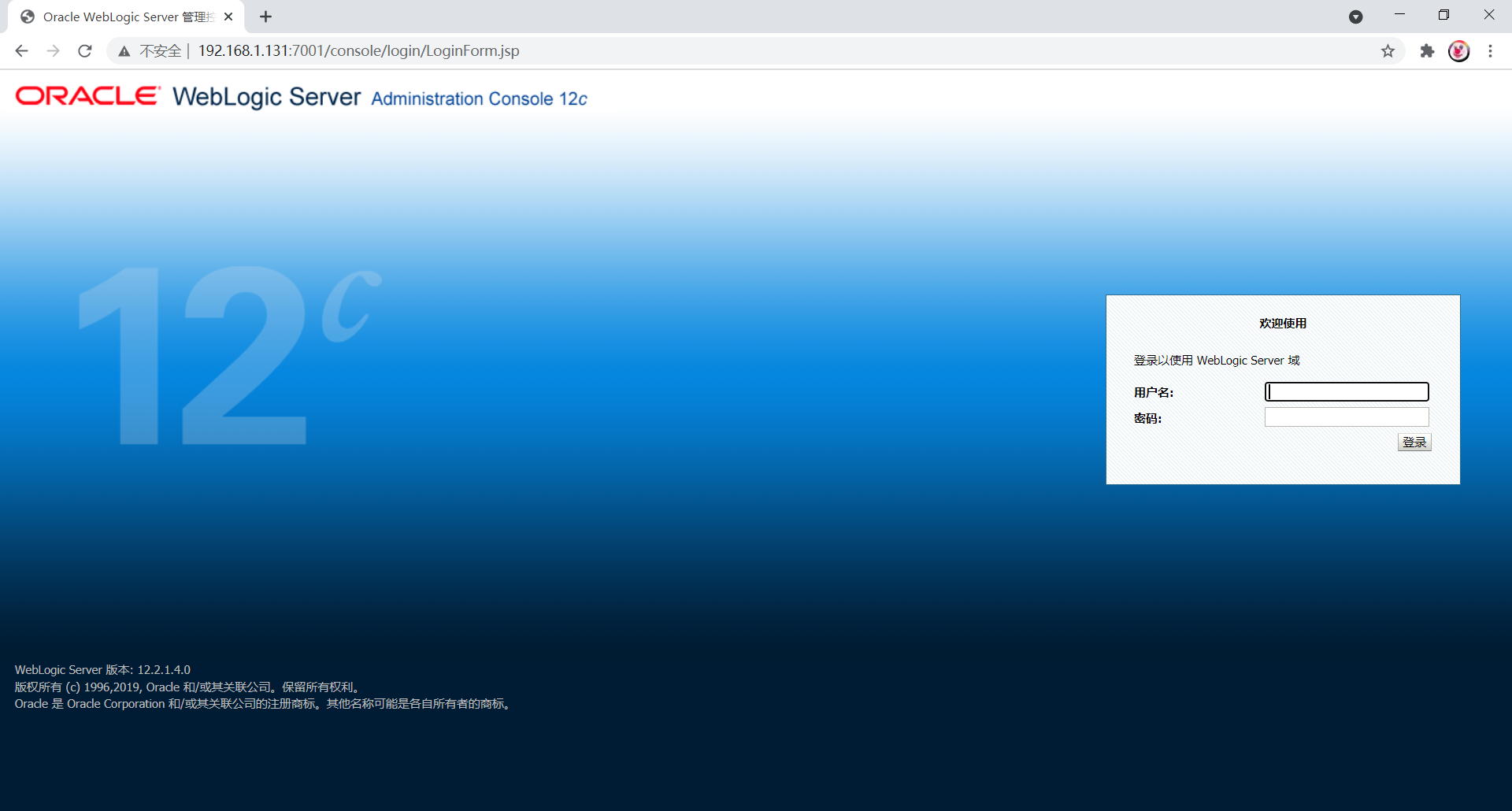The image size is (1512, 811).
Task: Click the 不安全 label in address bar
Action: 160,51
